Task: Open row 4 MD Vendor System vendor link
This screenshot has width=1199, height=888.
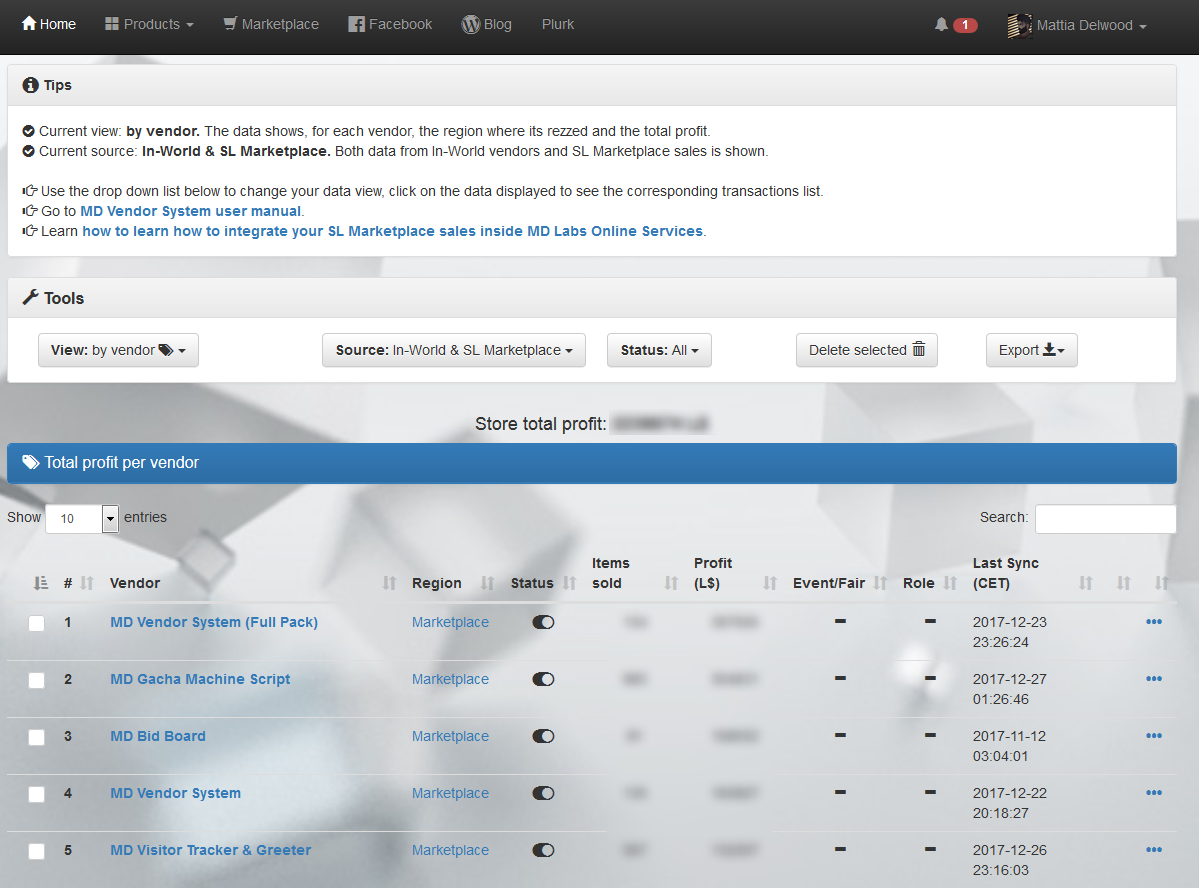Action: click(x=175, y=793)
